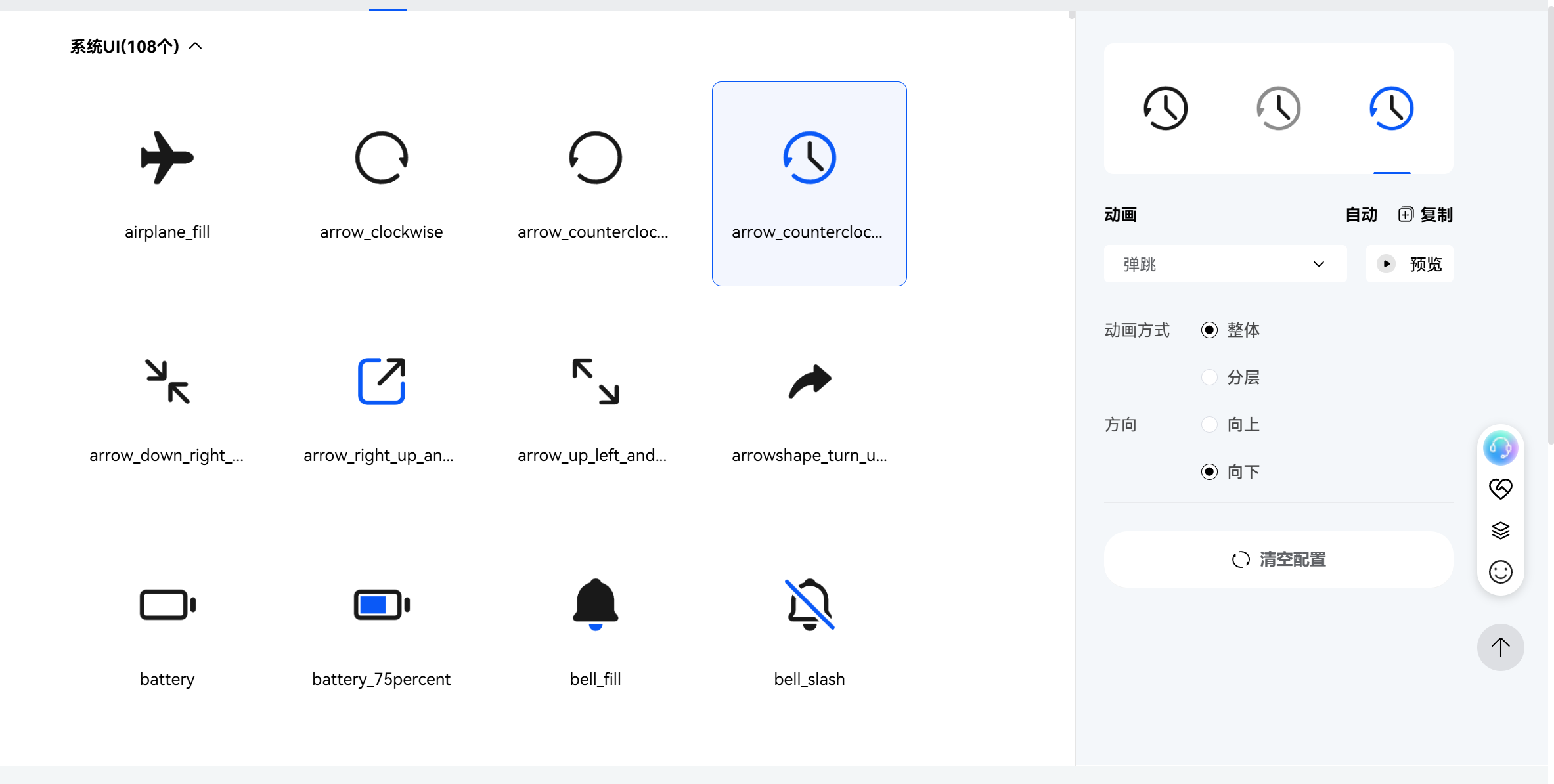Select the 向下 direction radio
Screen dimensions: 1554x784
point(1209,472)
